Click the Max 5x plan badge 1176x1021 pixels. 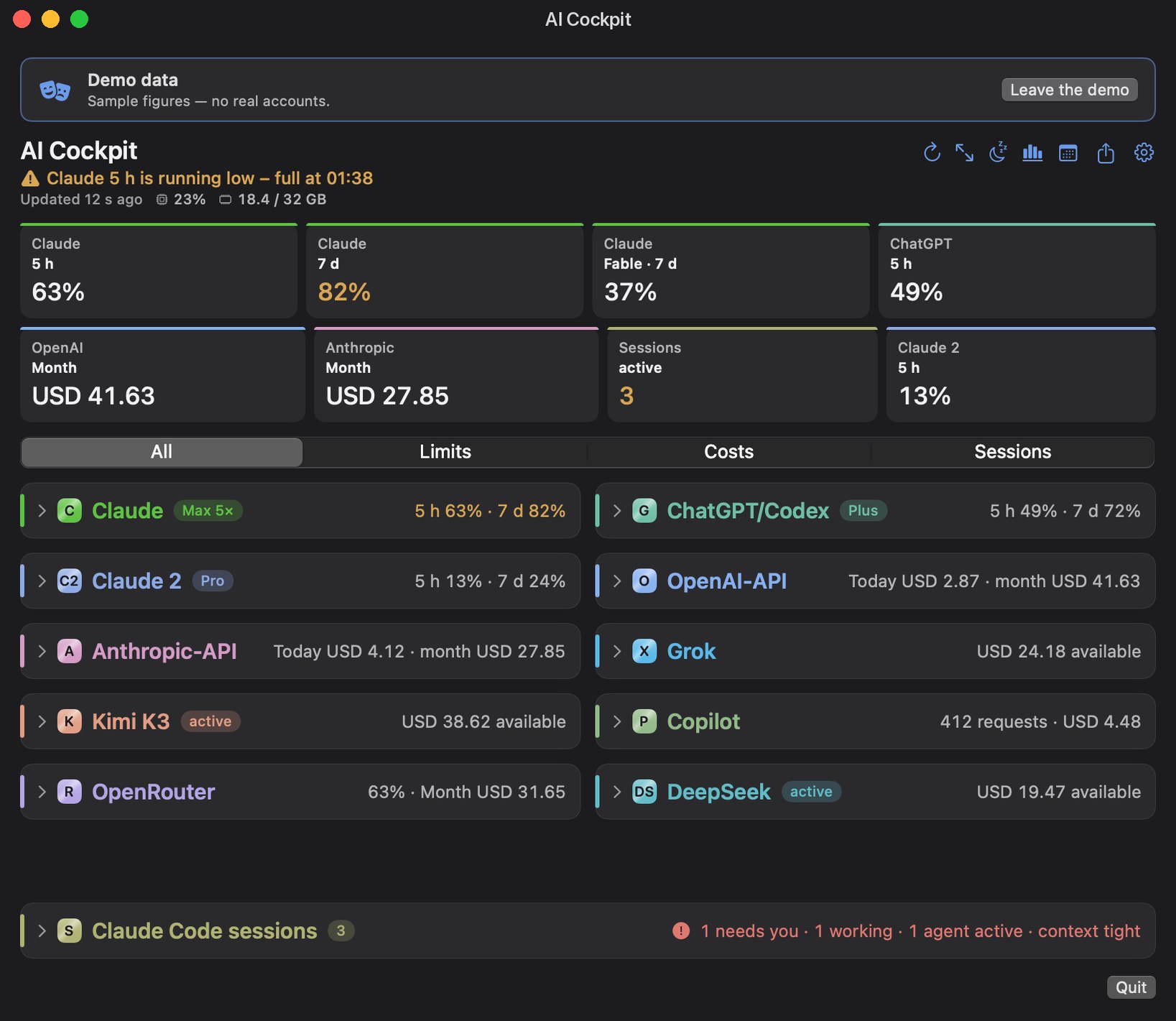click(208, 511)
